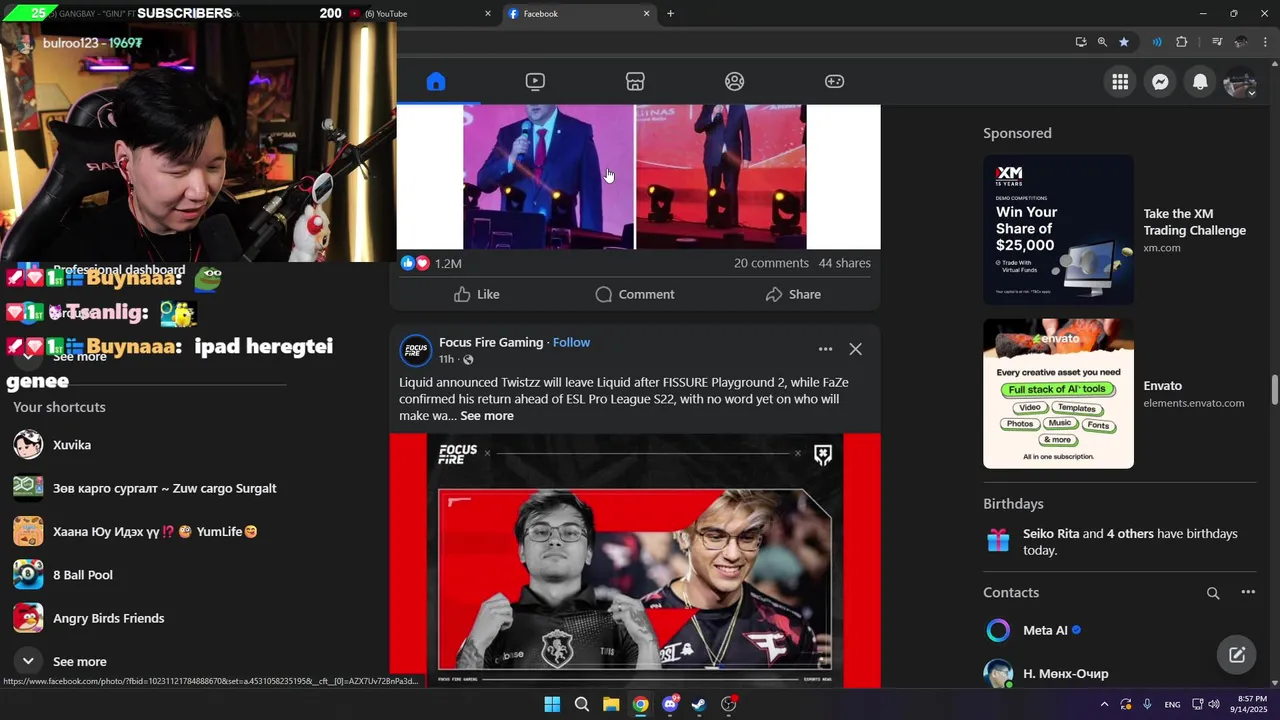Open the Facebook Home tab icon
This screenshot has height=720, width=1280.
point(435,81)
